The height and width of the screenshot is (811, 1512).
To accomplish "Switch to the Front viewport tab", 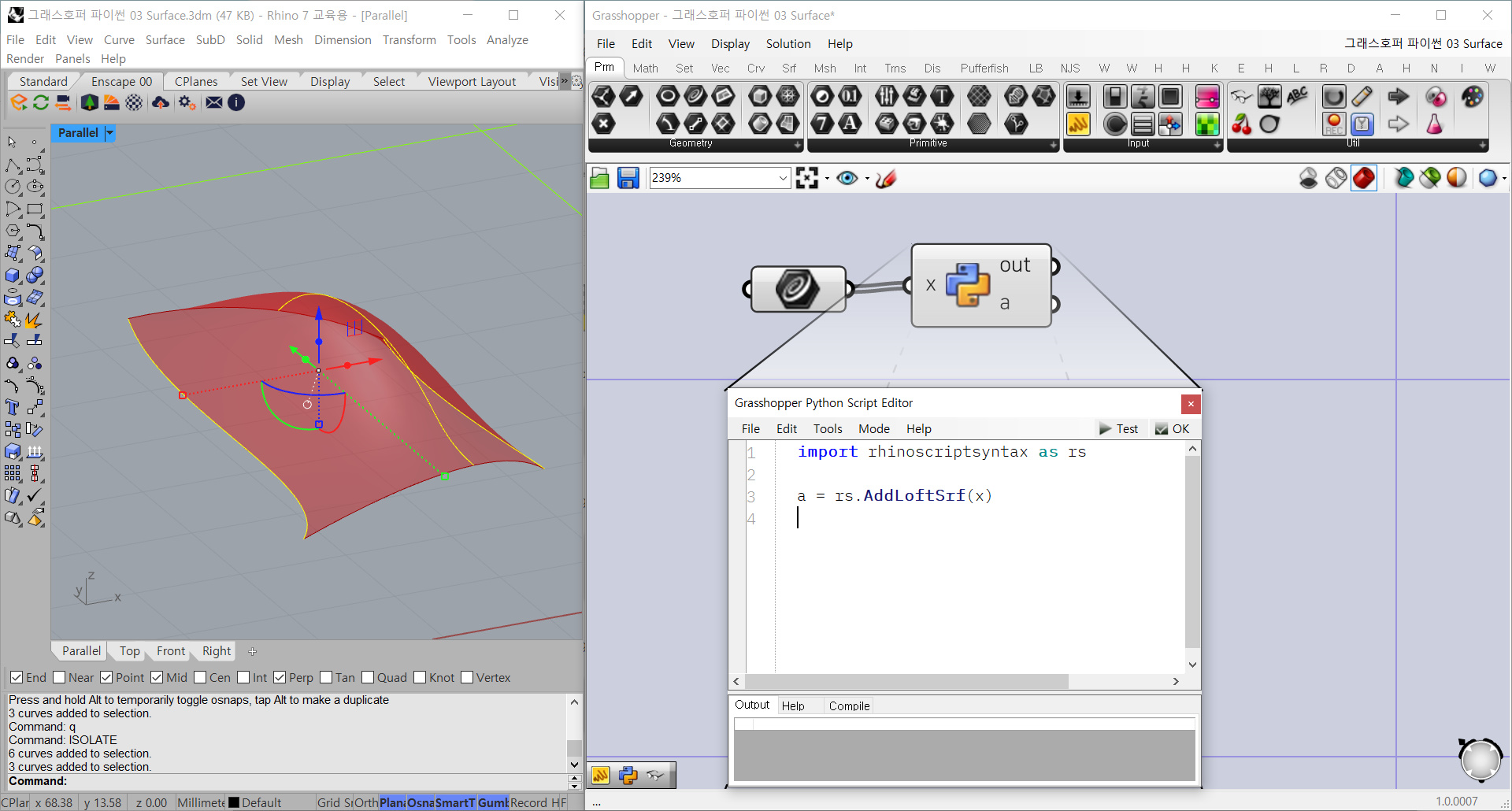I will (171, 651).
